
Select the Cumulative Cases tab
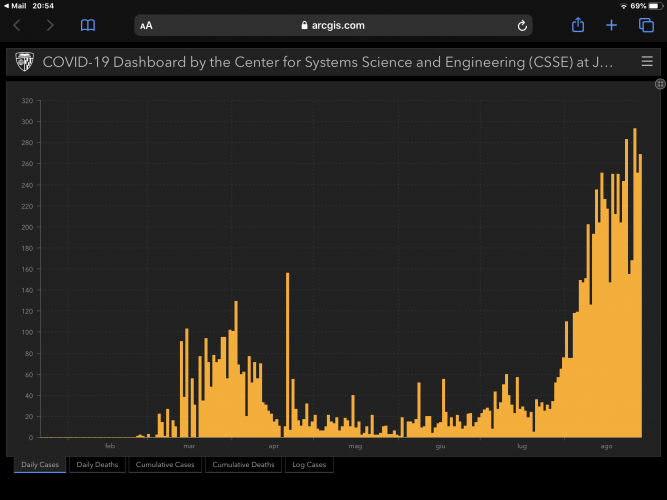click(x=164, y=465)
